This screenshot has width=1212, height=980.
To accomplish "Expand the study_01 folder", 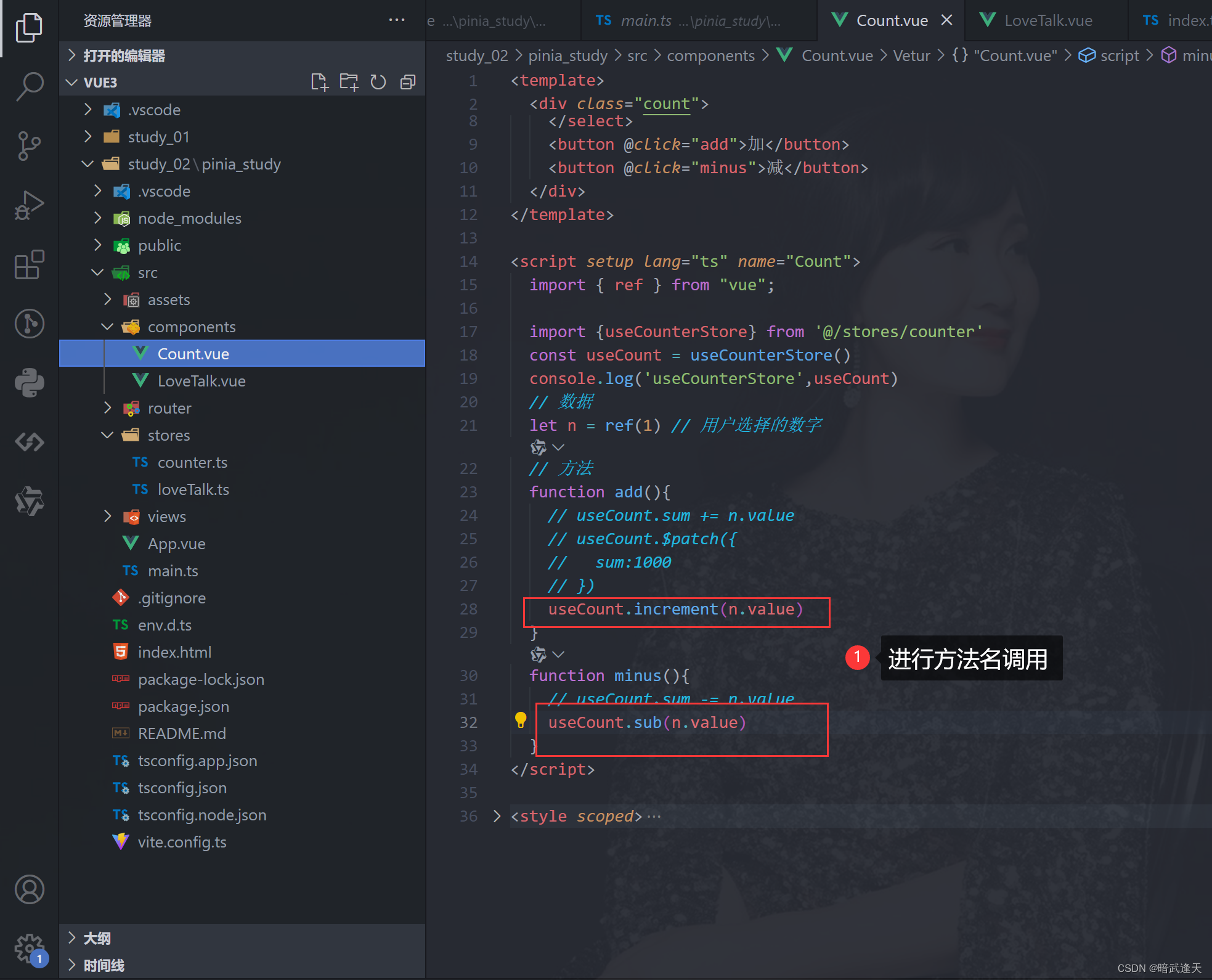I will coord(242,137).
